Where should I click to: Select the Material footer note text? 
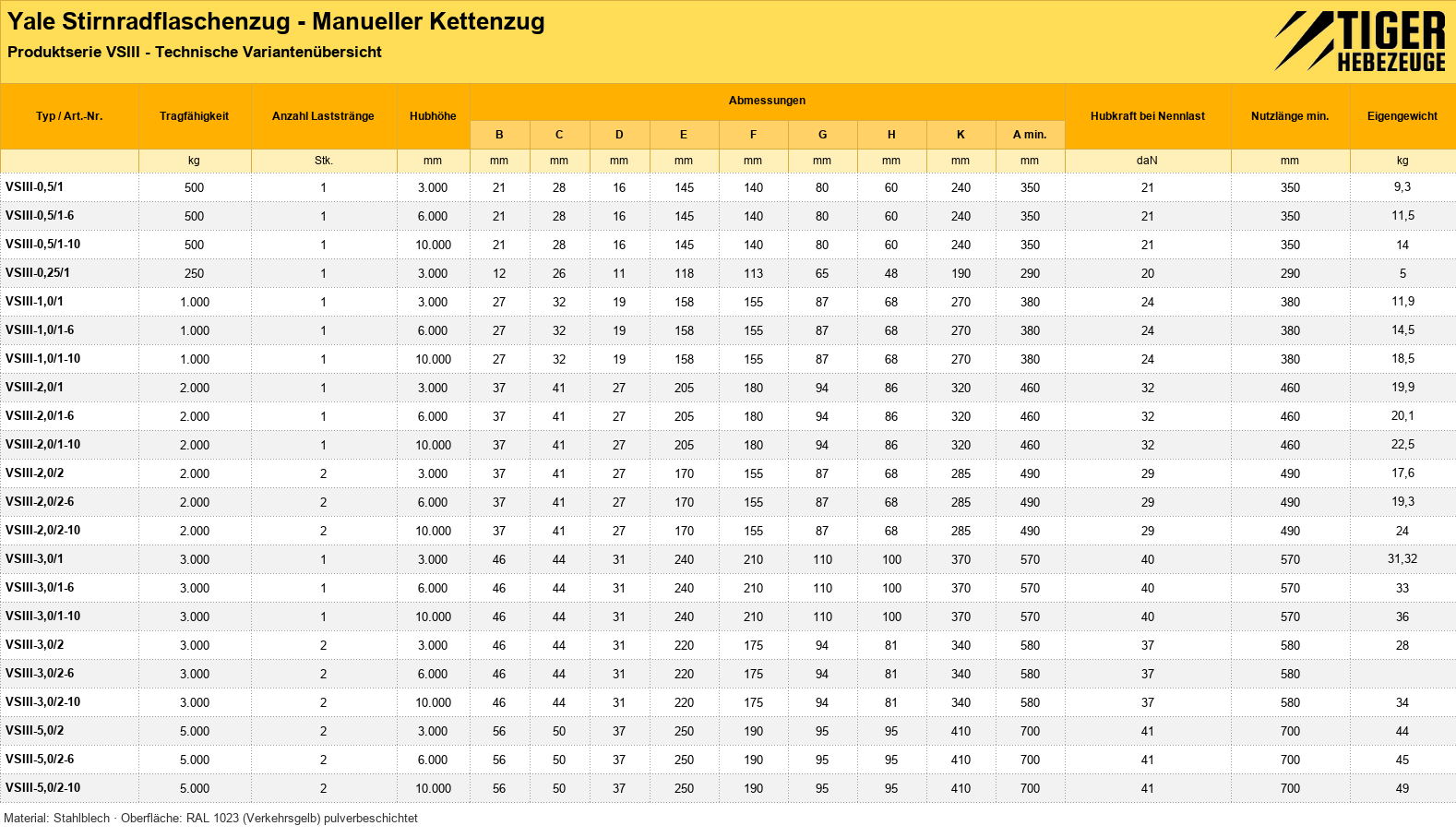210,819
